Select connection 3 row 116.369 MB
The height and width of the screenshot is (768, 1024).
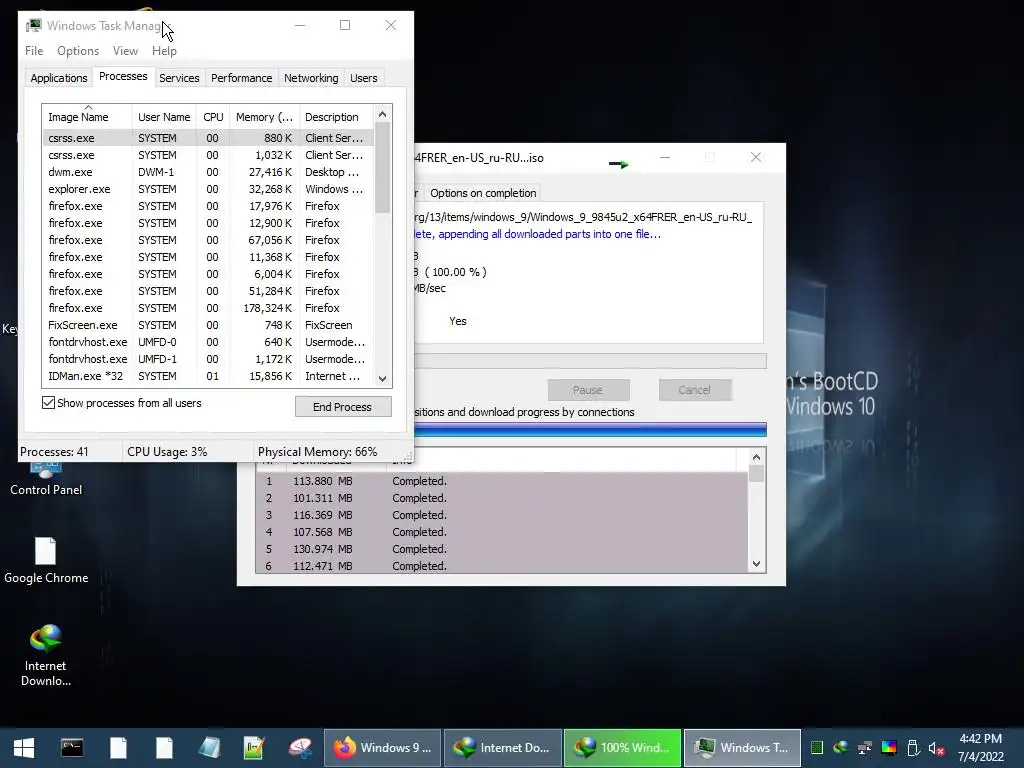[502, 515]
